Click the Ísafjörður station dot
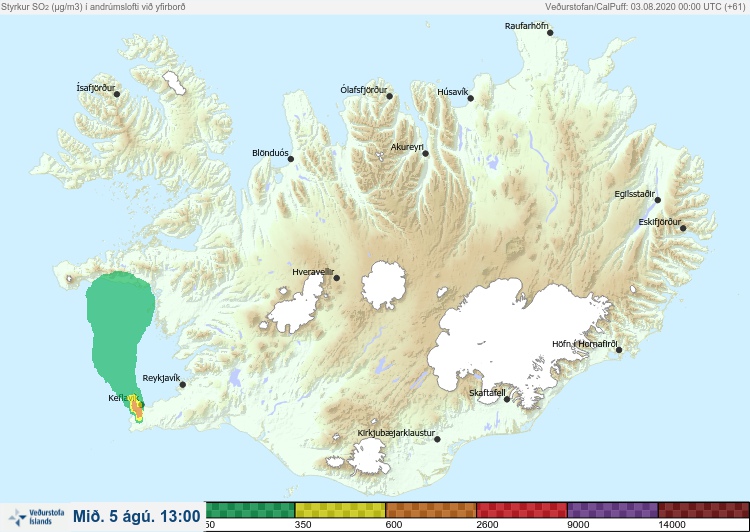 [117, 94]
